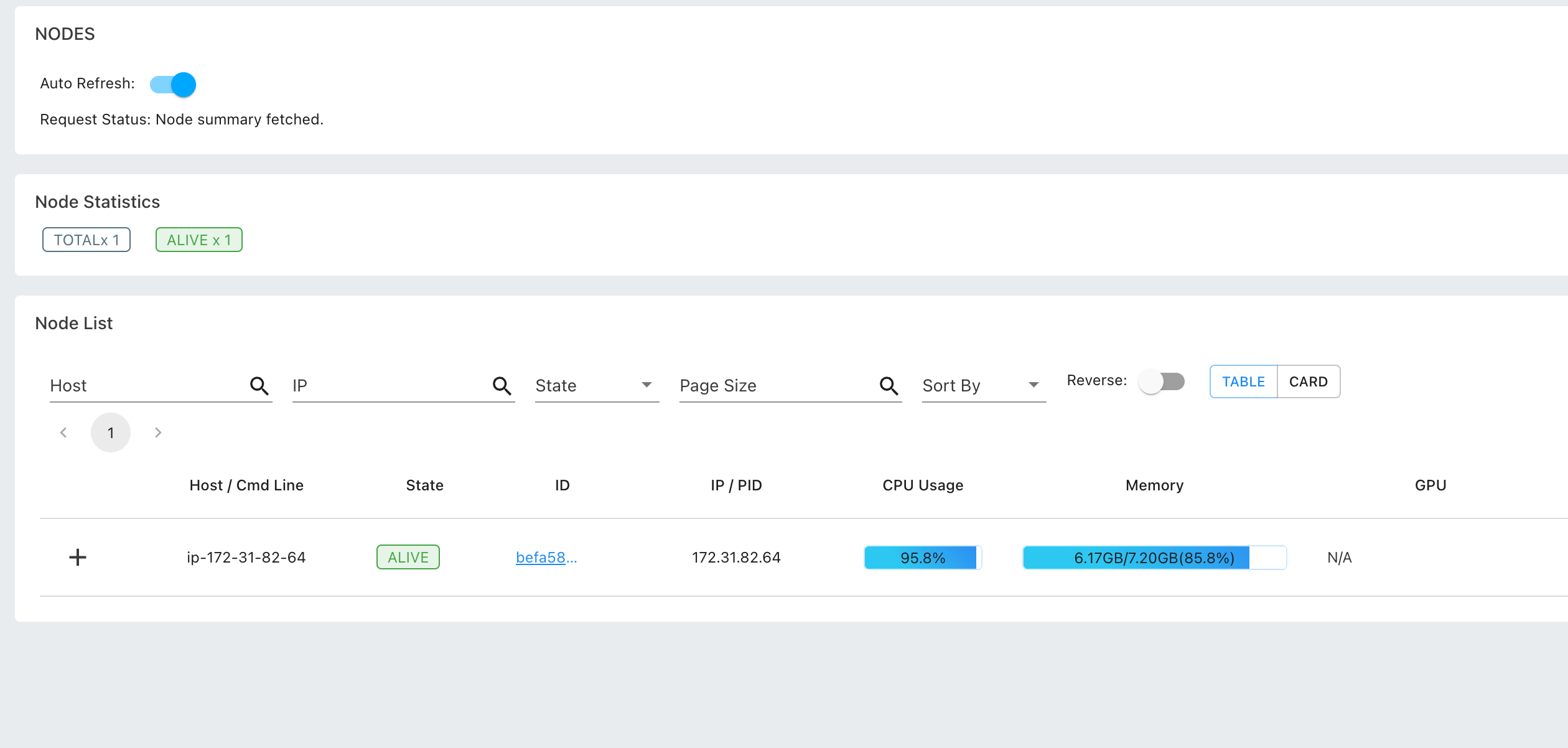Click the ID column header
1568x748 pixels.
click(x=562, y=485)
